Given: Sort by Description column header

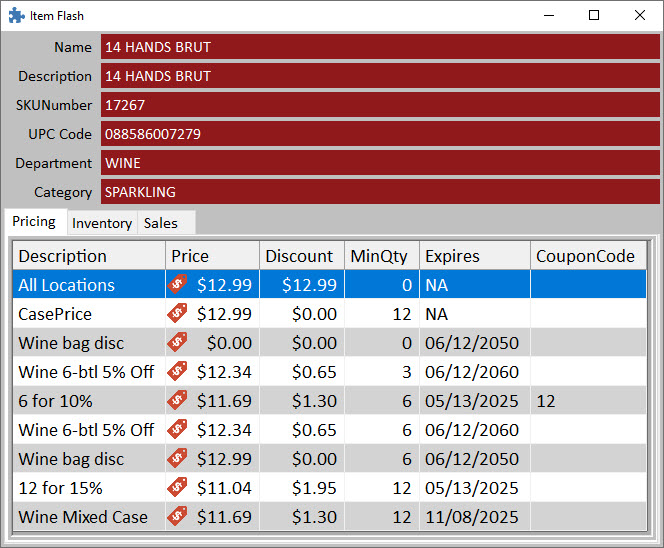Looking at the screenshot, I should coord(89,256).
